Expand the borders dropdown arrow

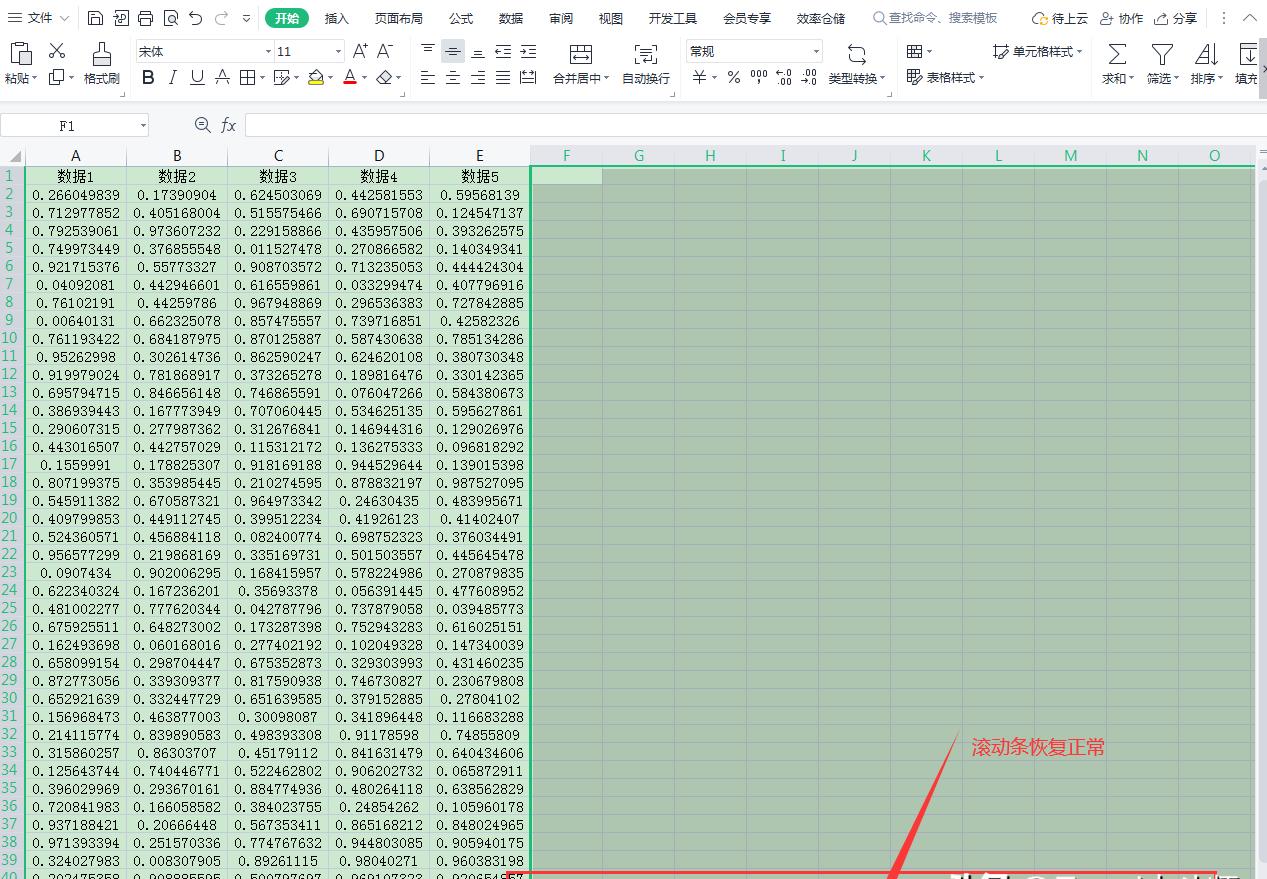tap(260, 77)
